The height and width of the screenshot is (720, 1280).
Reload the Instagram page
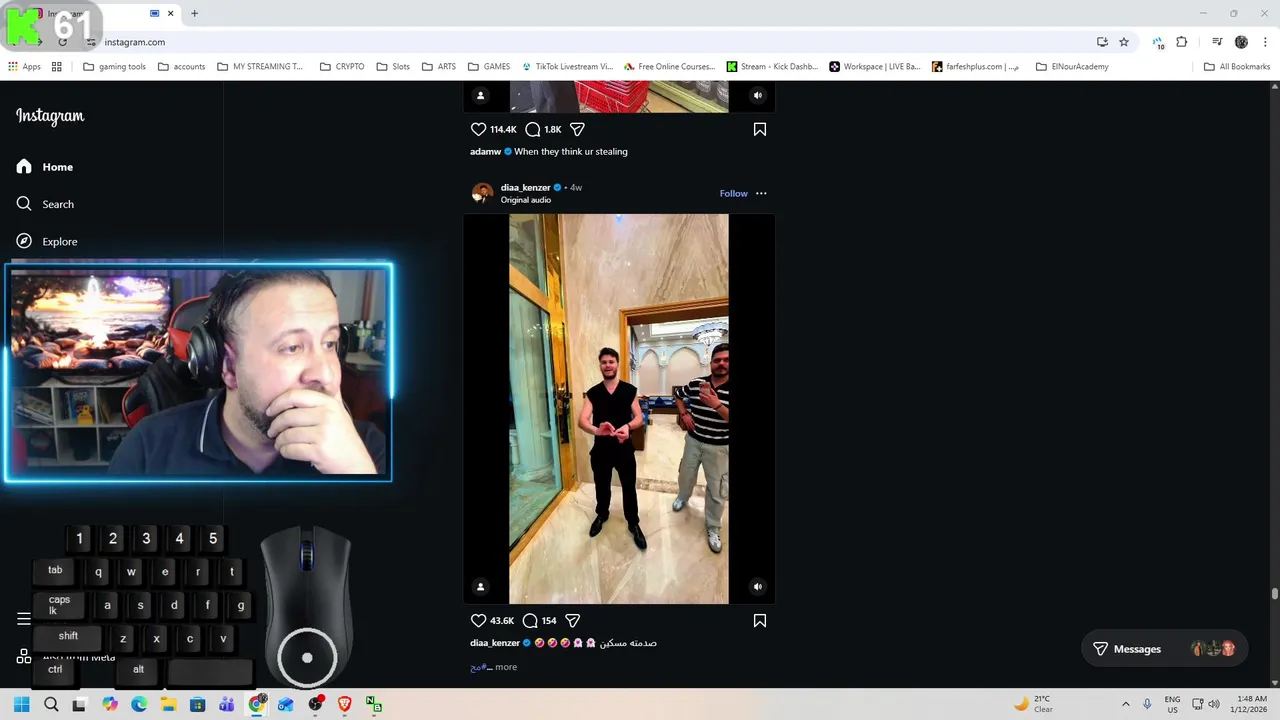coord(63,42)
